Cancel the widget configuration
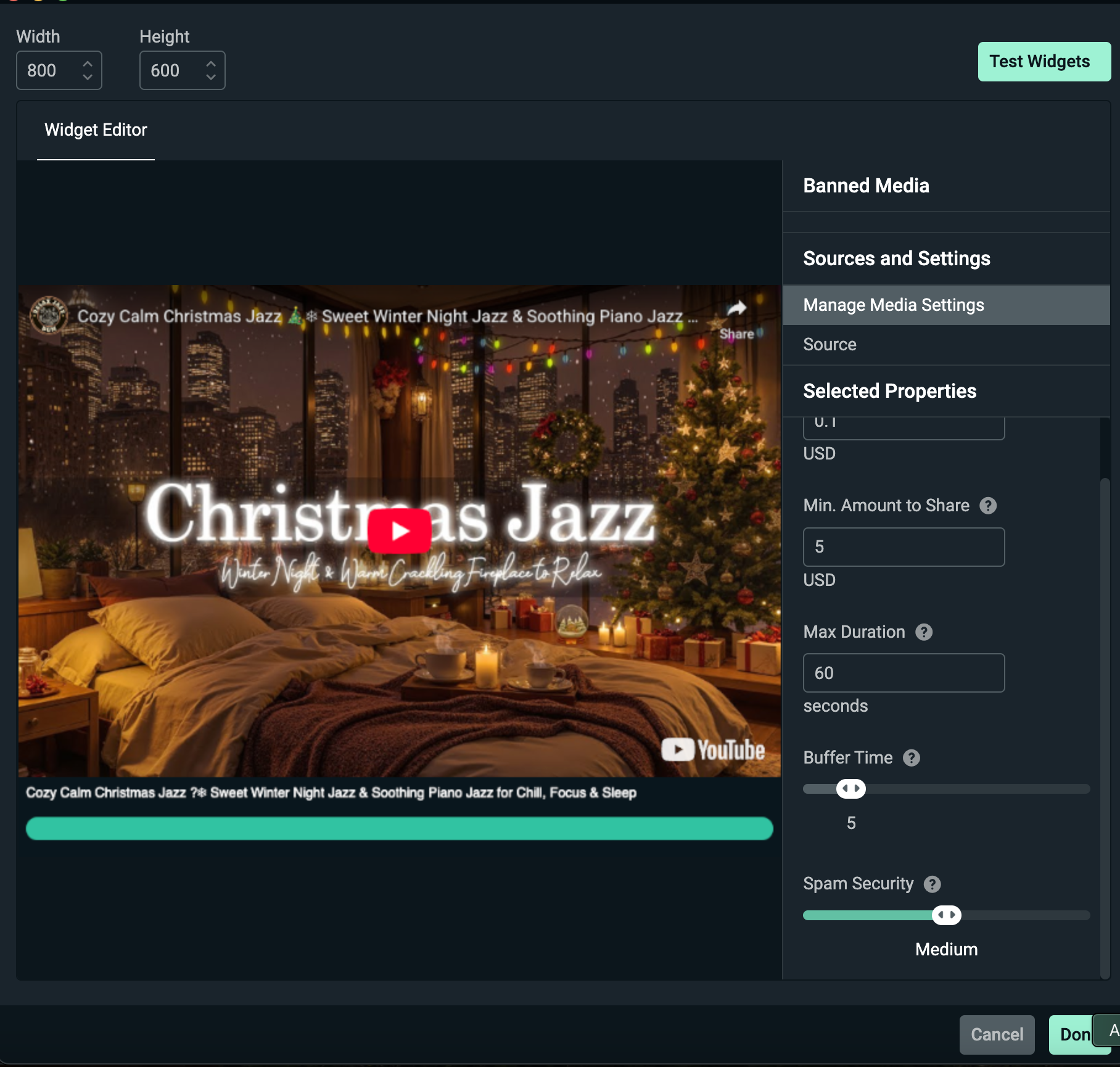The height and width of the screenshot is (1067, 1120). click(x=996, y=1034)
